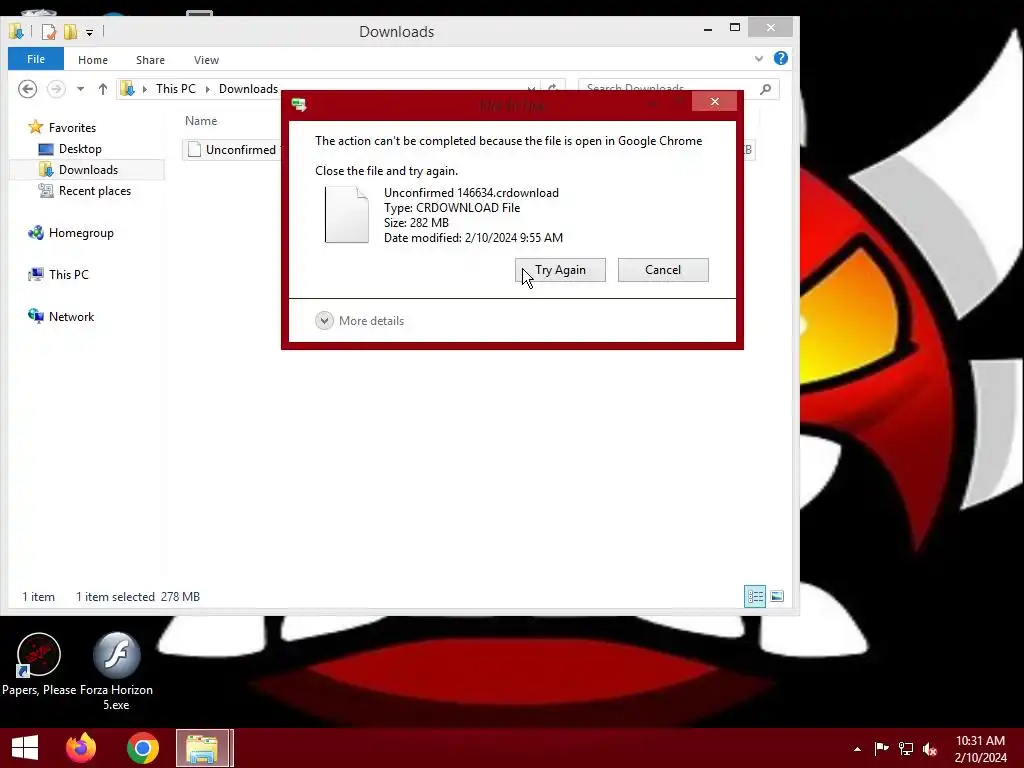Screen dimensions: 1024x768
Task: Click the New folder quick access icon
Action: click(x=71, y=31)
